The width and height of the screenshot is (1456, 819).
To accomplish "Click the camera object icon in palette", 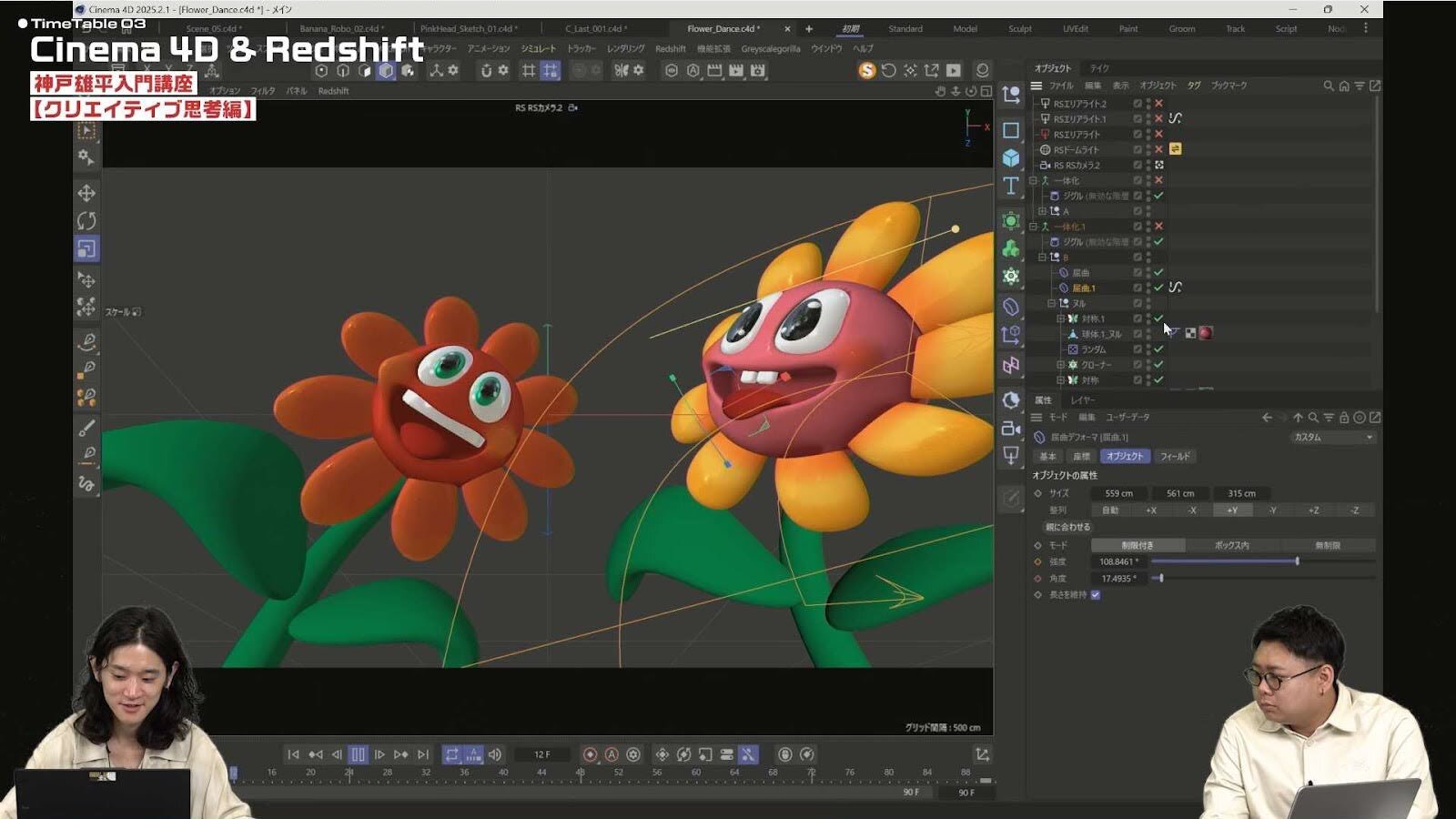I will 1011,428.
